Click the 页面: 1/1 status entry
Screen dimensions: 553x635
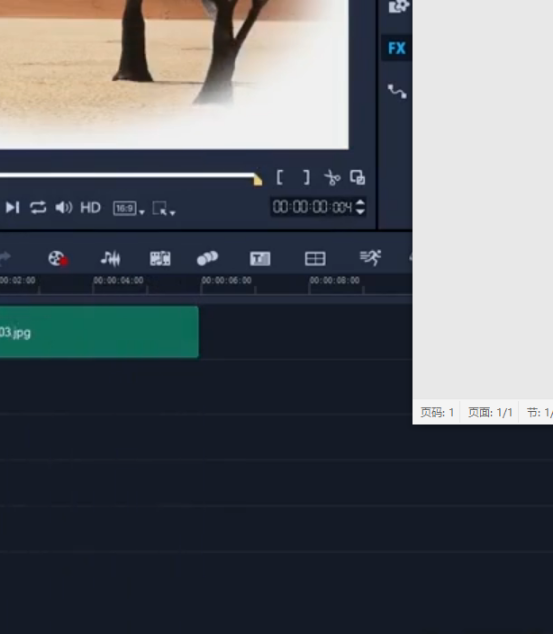[490, 413]
